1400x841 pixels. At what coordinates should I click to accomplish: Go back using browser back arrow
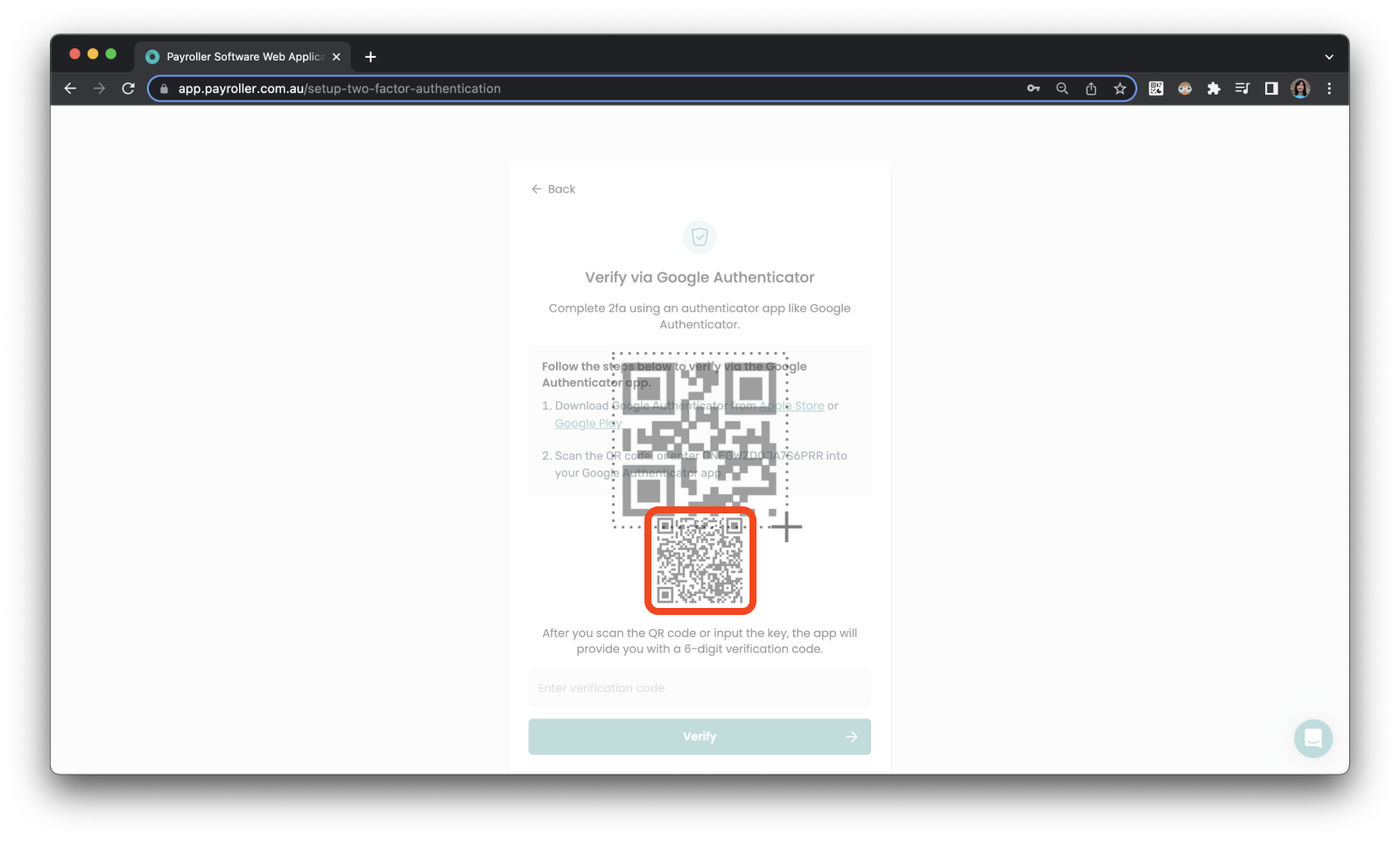[70, 88]
